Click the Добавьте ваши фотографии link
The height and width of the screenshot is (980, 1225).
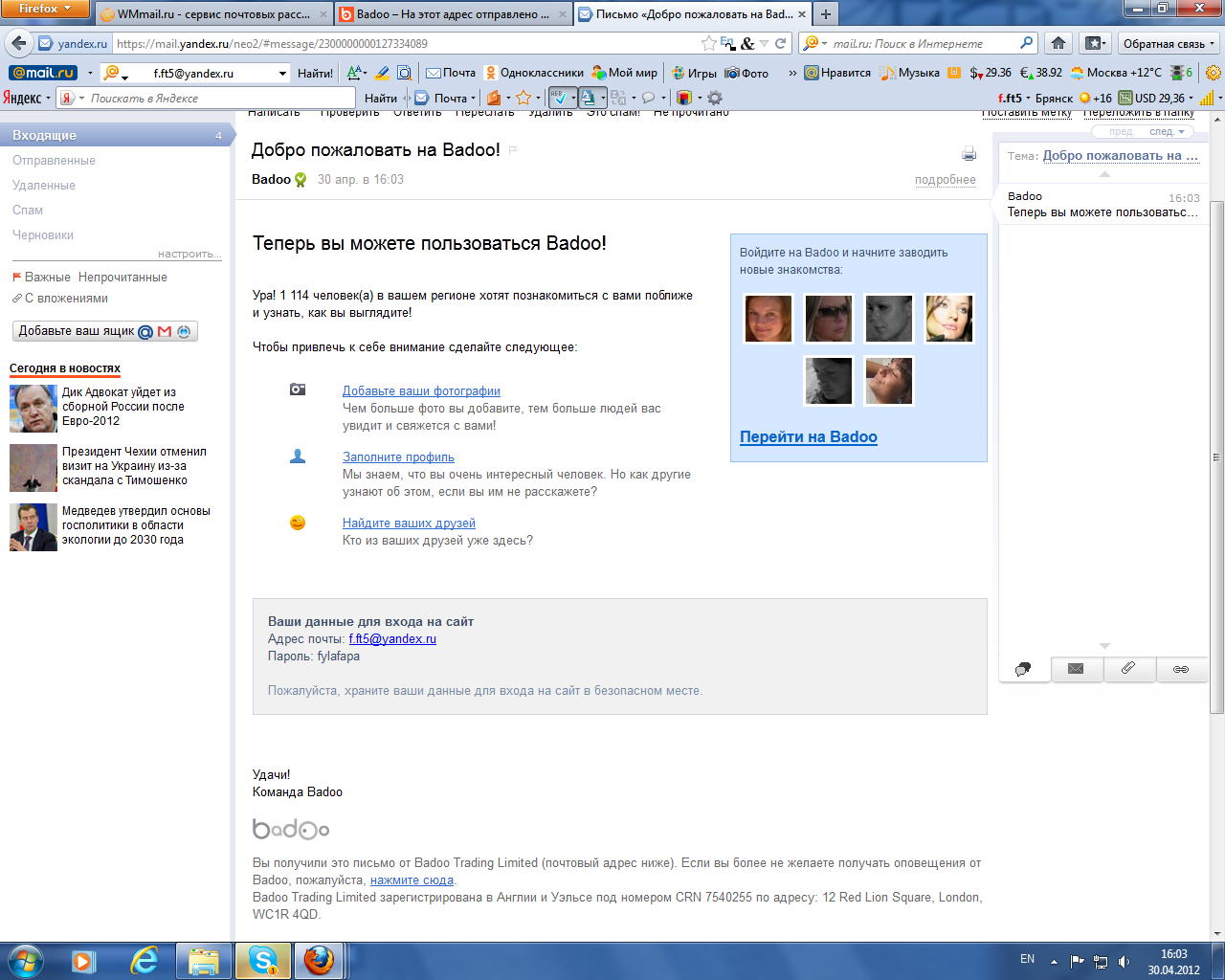point(421,390)
